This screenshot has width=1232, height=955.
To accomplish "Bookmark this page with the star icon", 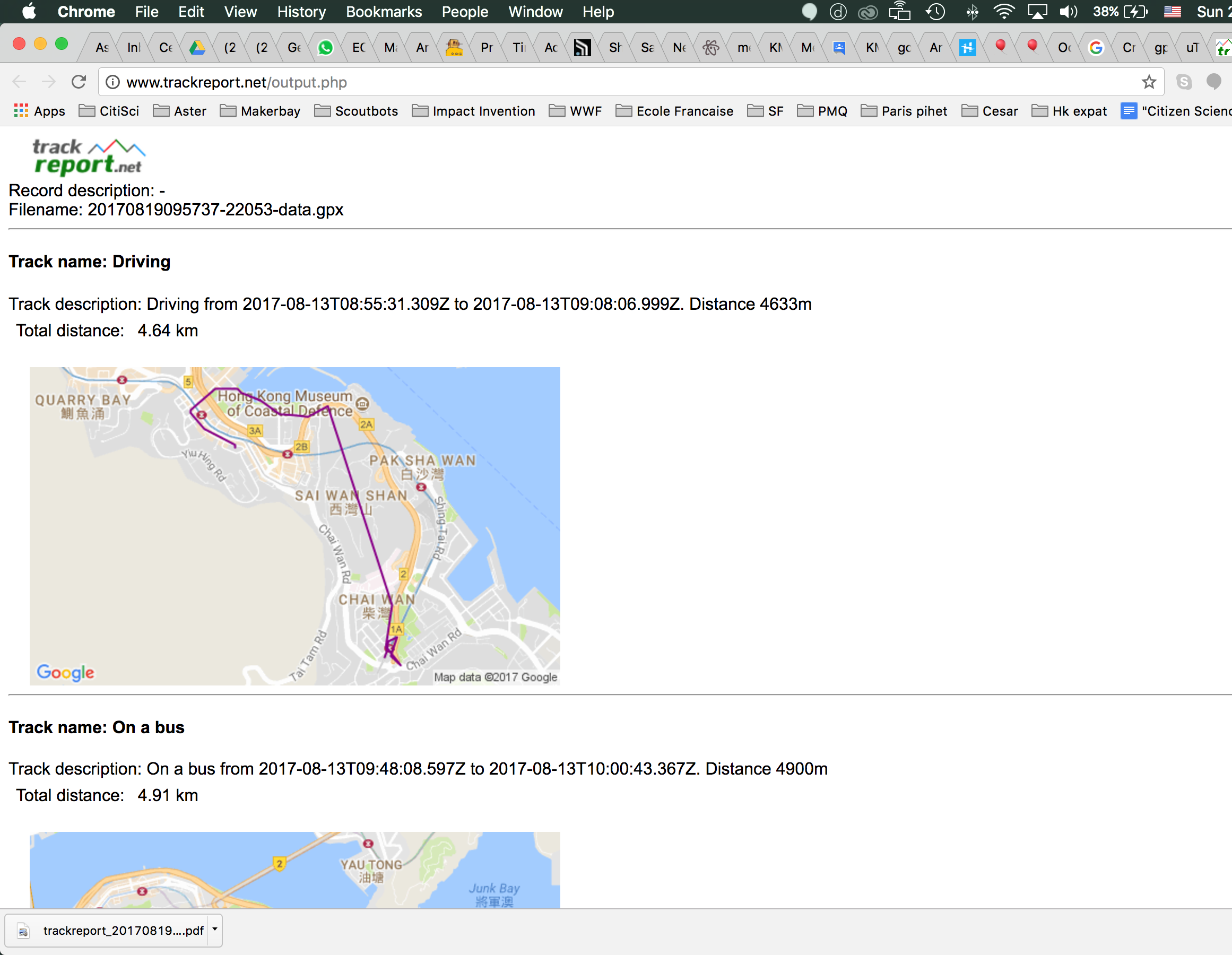I will pyautogui.click(x=1149, y=82).
